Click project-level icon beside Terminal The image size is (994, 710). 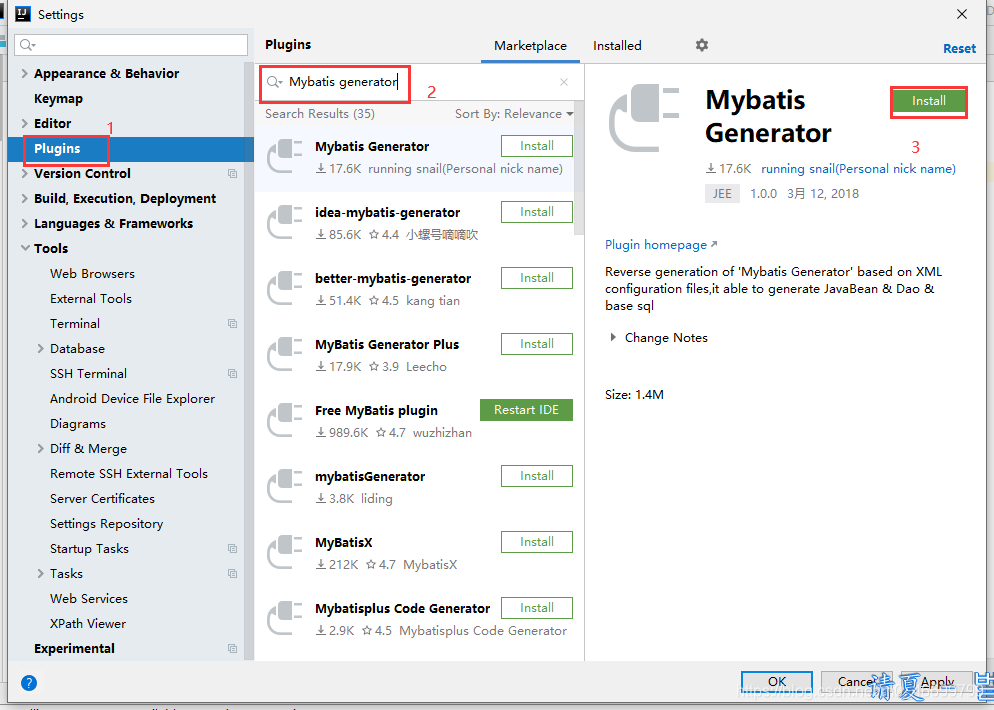233,323
